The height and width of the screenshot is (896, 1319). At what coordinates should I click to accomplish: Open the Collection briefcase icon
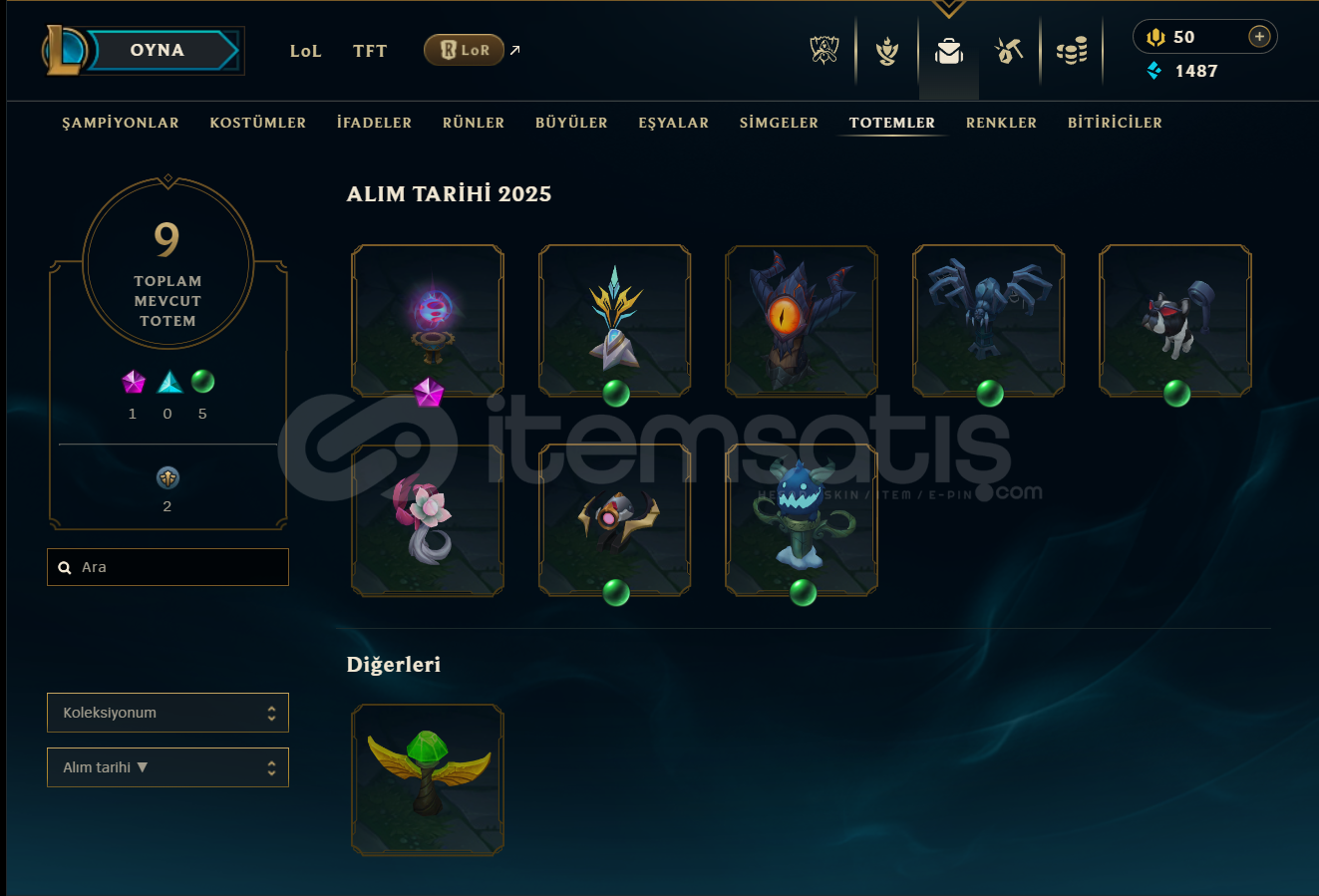click(948, 51)
